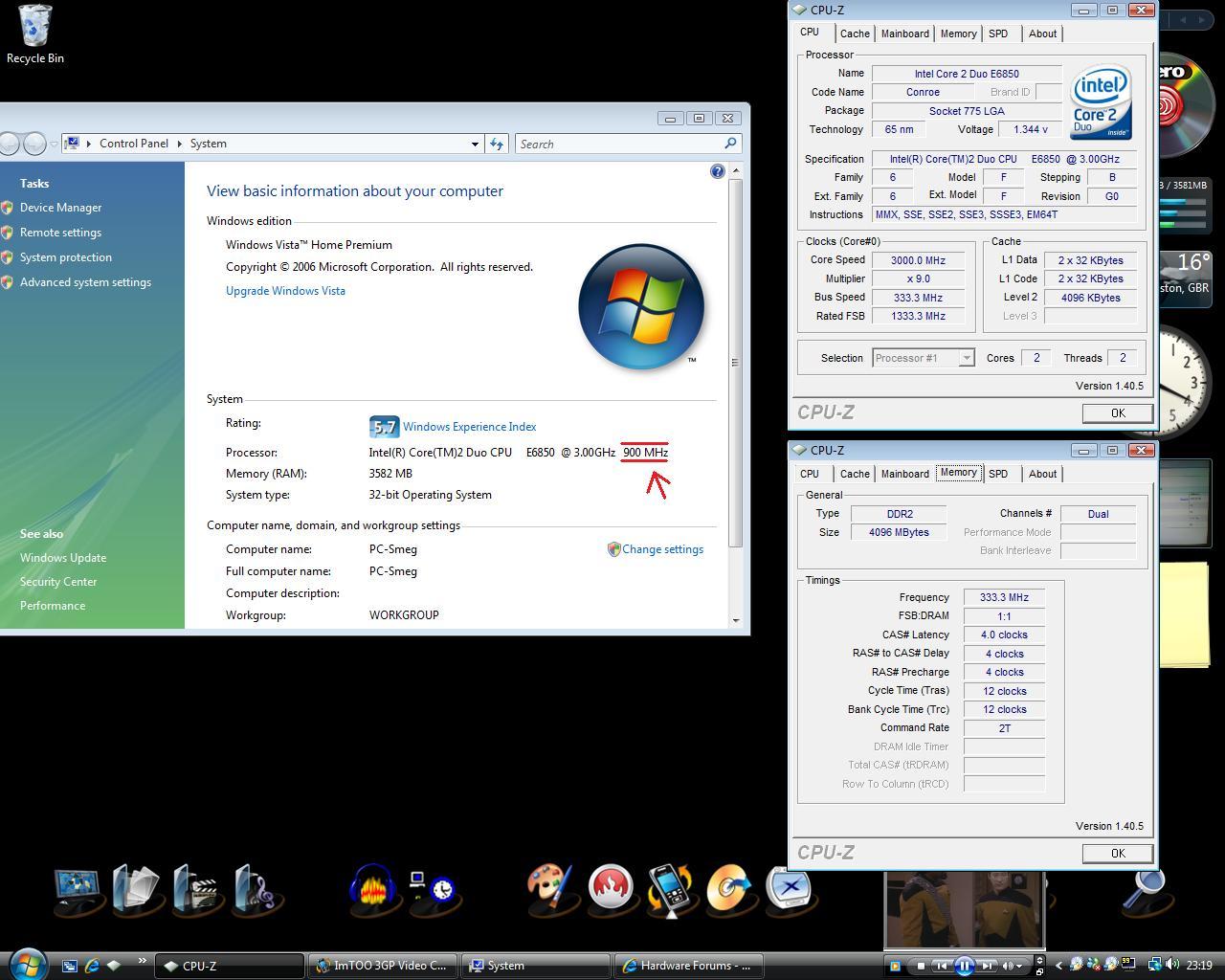
Task: Select Memory tab in lower CPU-Z window
Action: tap(958, 473)
